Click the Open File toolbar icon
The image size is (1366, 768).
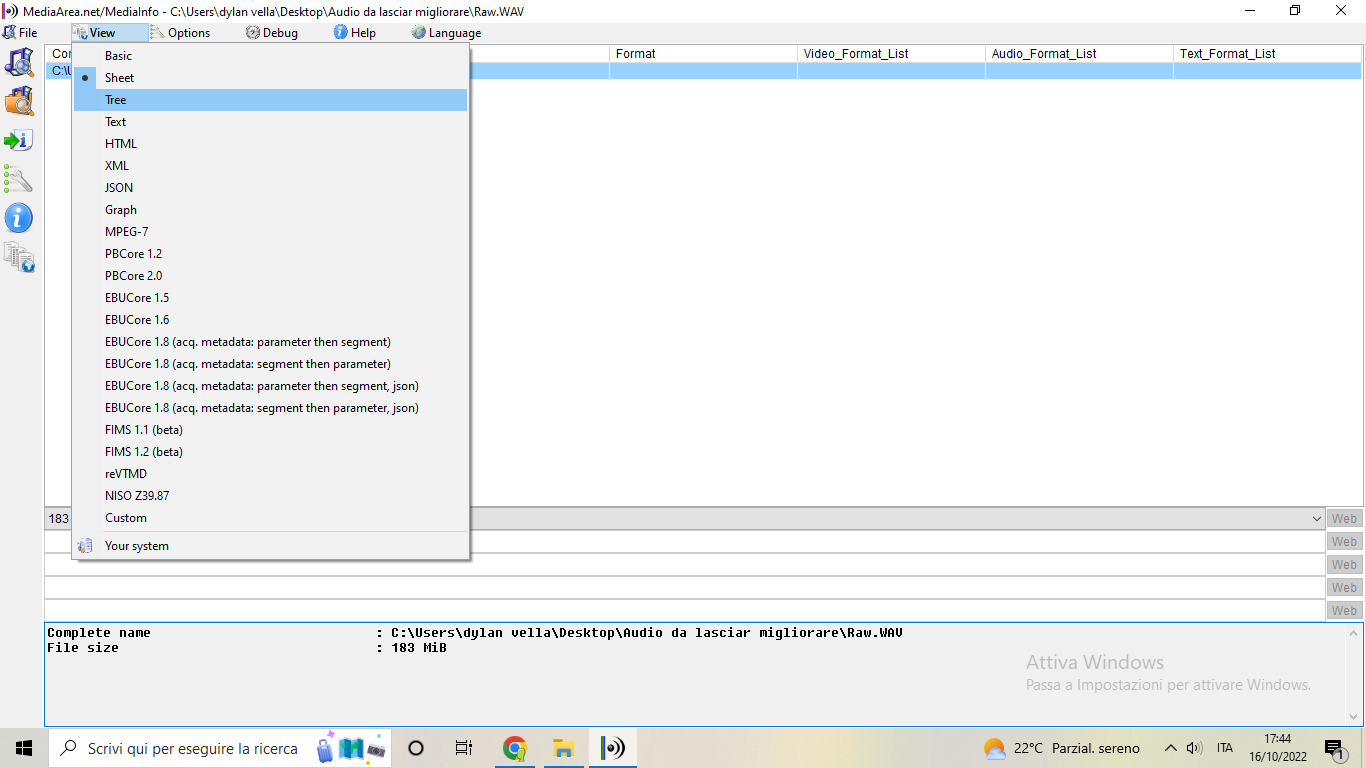coord(19,62)
